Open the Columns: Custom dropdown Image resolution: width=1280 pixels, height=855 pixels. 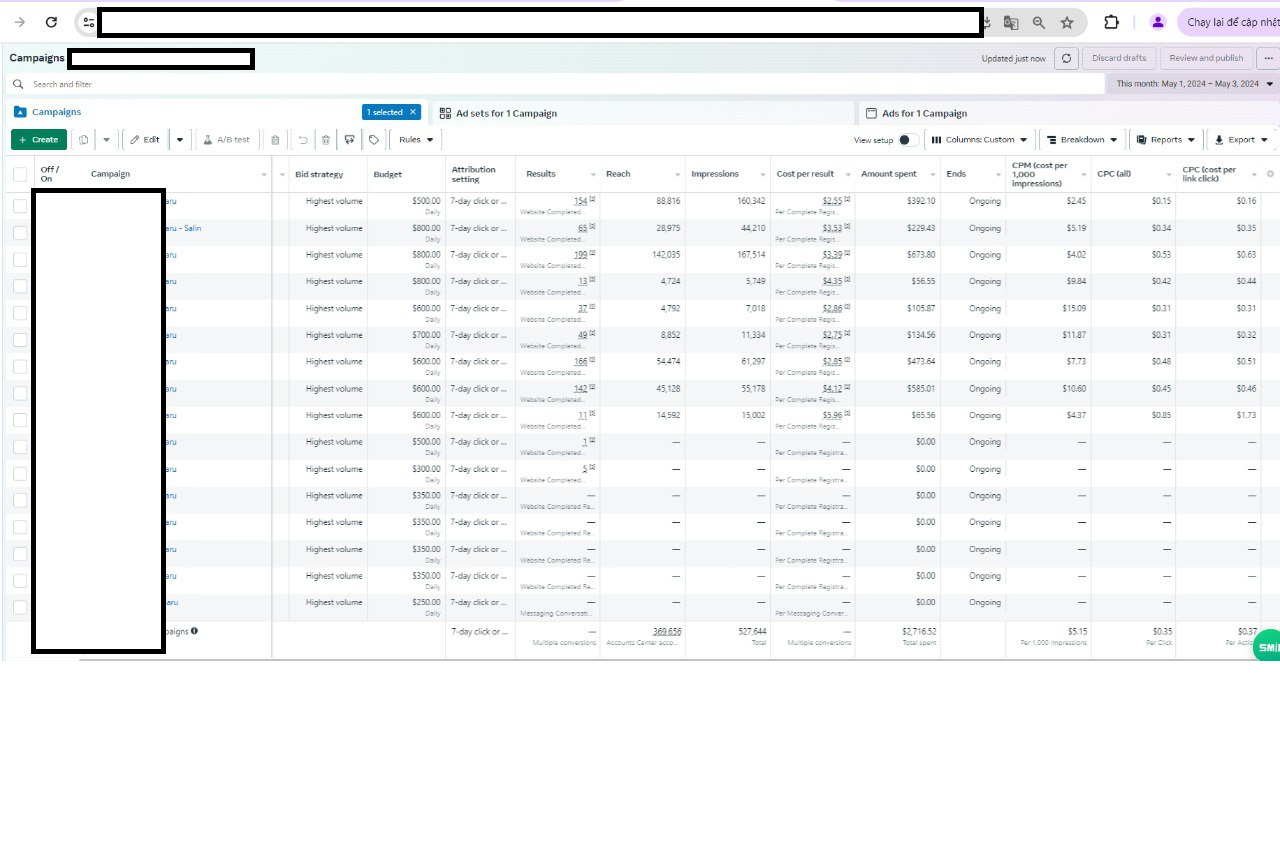[979, 140]
